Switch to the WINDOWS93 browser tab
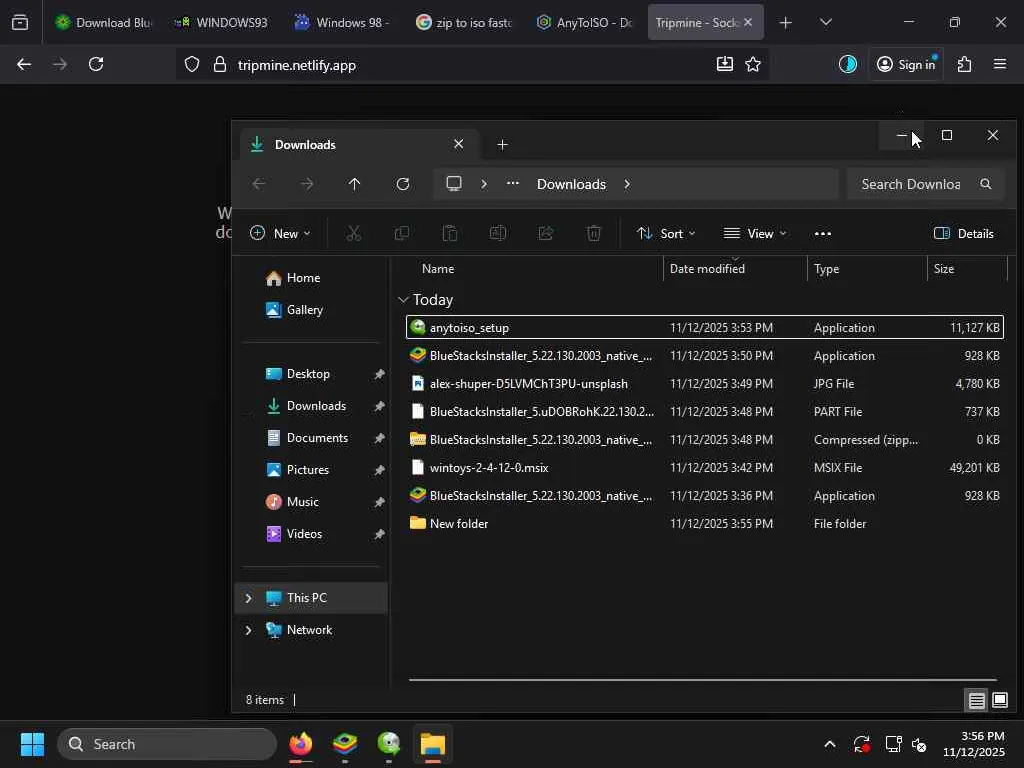Screen dimensions: 1024x768 point(221,22)
